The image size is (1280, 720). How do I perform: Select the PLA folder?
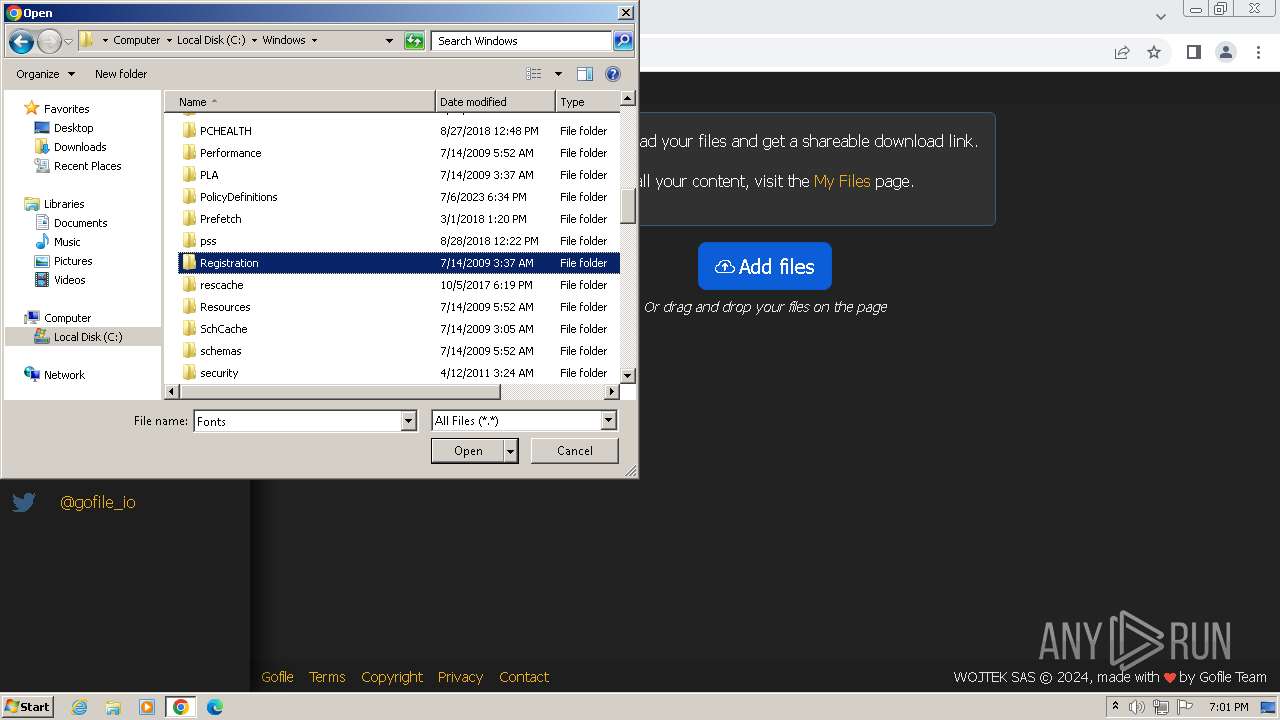pos(399,175)
